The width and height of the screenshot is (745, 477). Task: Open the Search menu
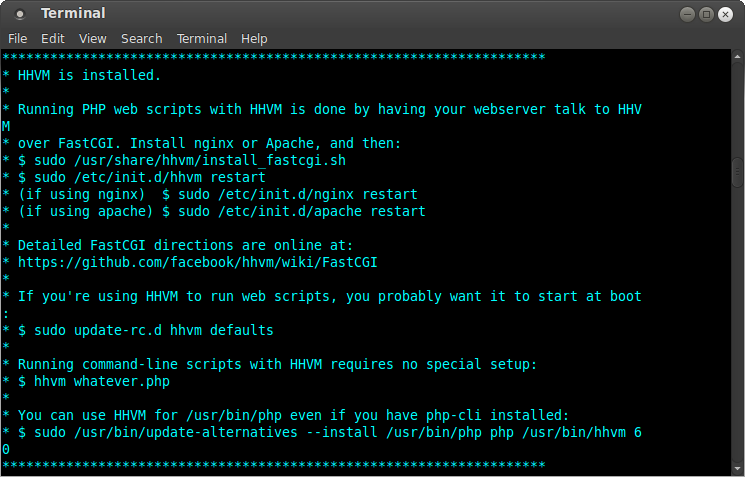pyautogui.click(x=141, y=38)
